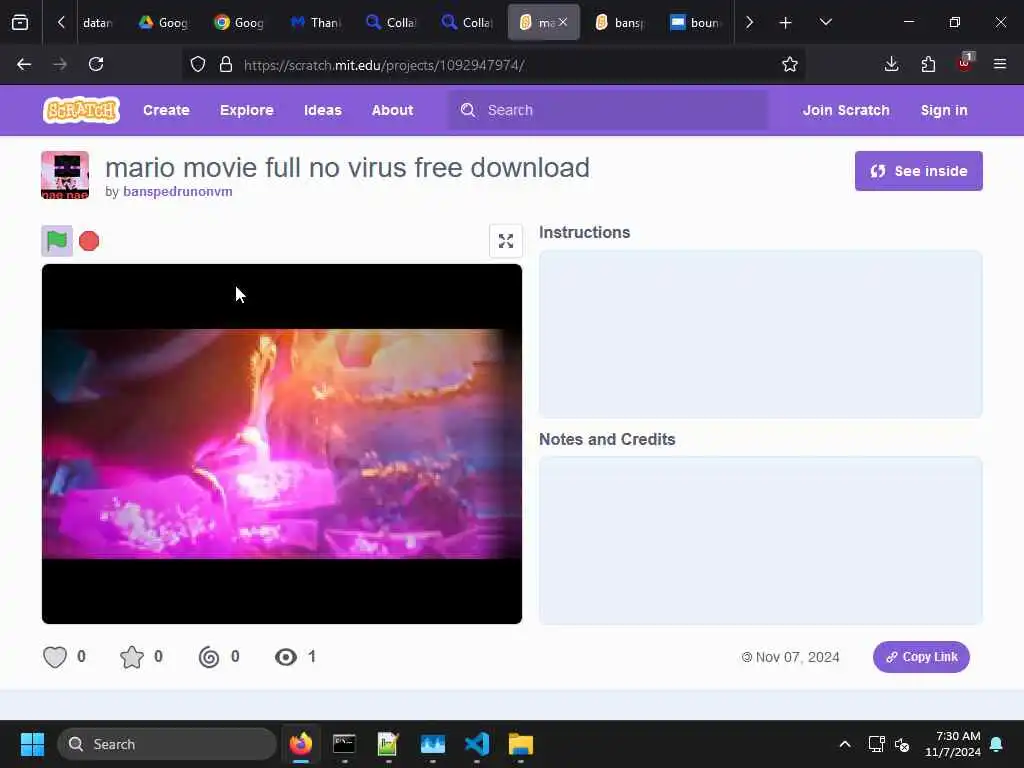Image resolution: width=1024 pixels, height=768 pixels.
Task: Click the Windows taskbar Search box
Action: pos(167,744)
